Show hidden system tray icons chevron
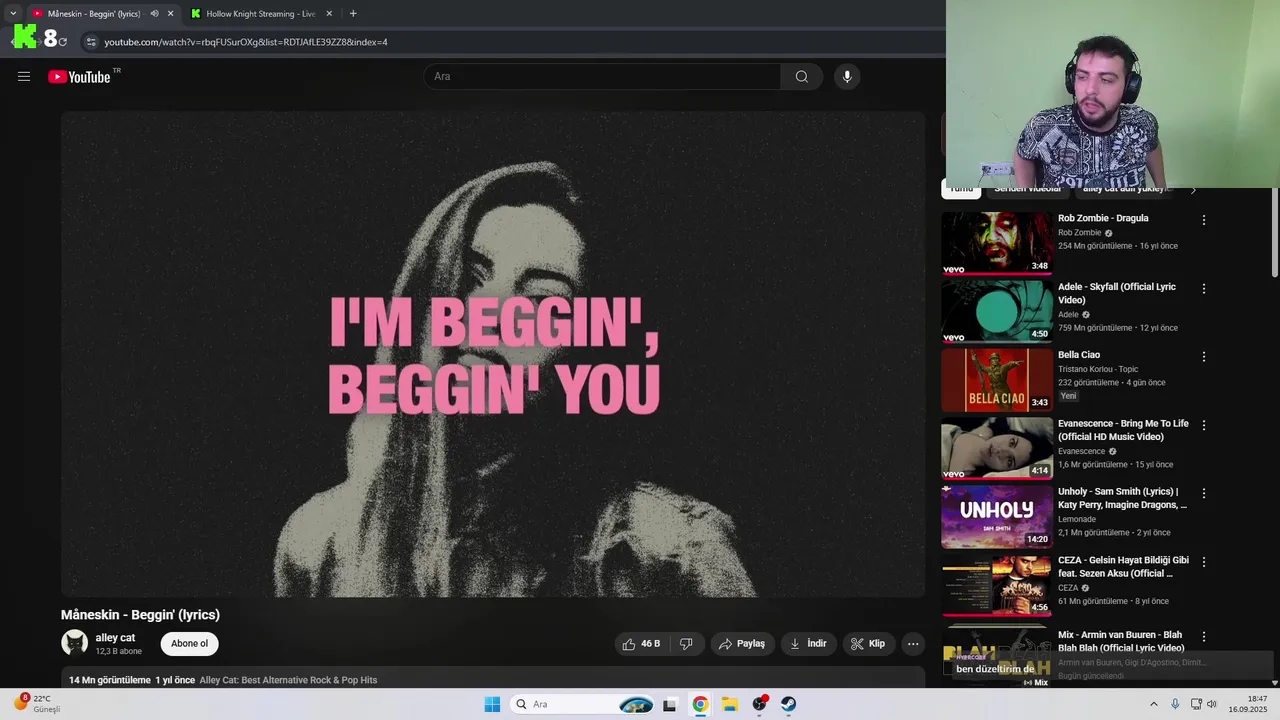This screenshot has height=720, width=1280. coord(1153,704)
